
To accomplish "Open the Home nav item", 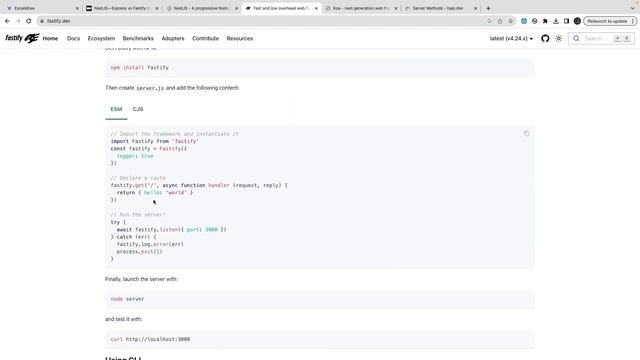I will [x=50, y=38].
